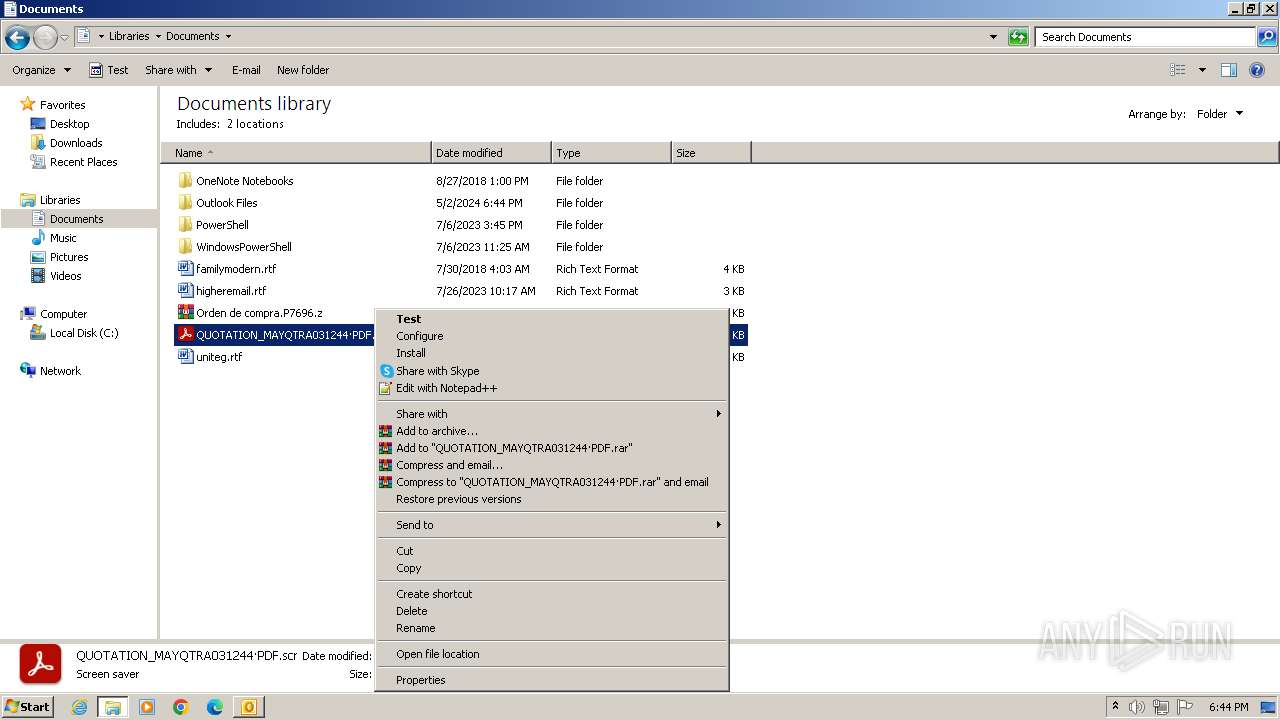Image resolution: width=1280 pixels, height=720 pixels.
Task: Choose Install in the context menu
Action: tap(551, 353)
